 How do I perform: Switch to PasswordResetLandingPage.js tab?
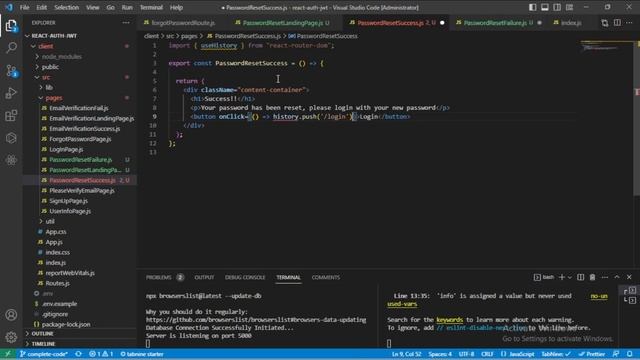(x=282, y=23)
